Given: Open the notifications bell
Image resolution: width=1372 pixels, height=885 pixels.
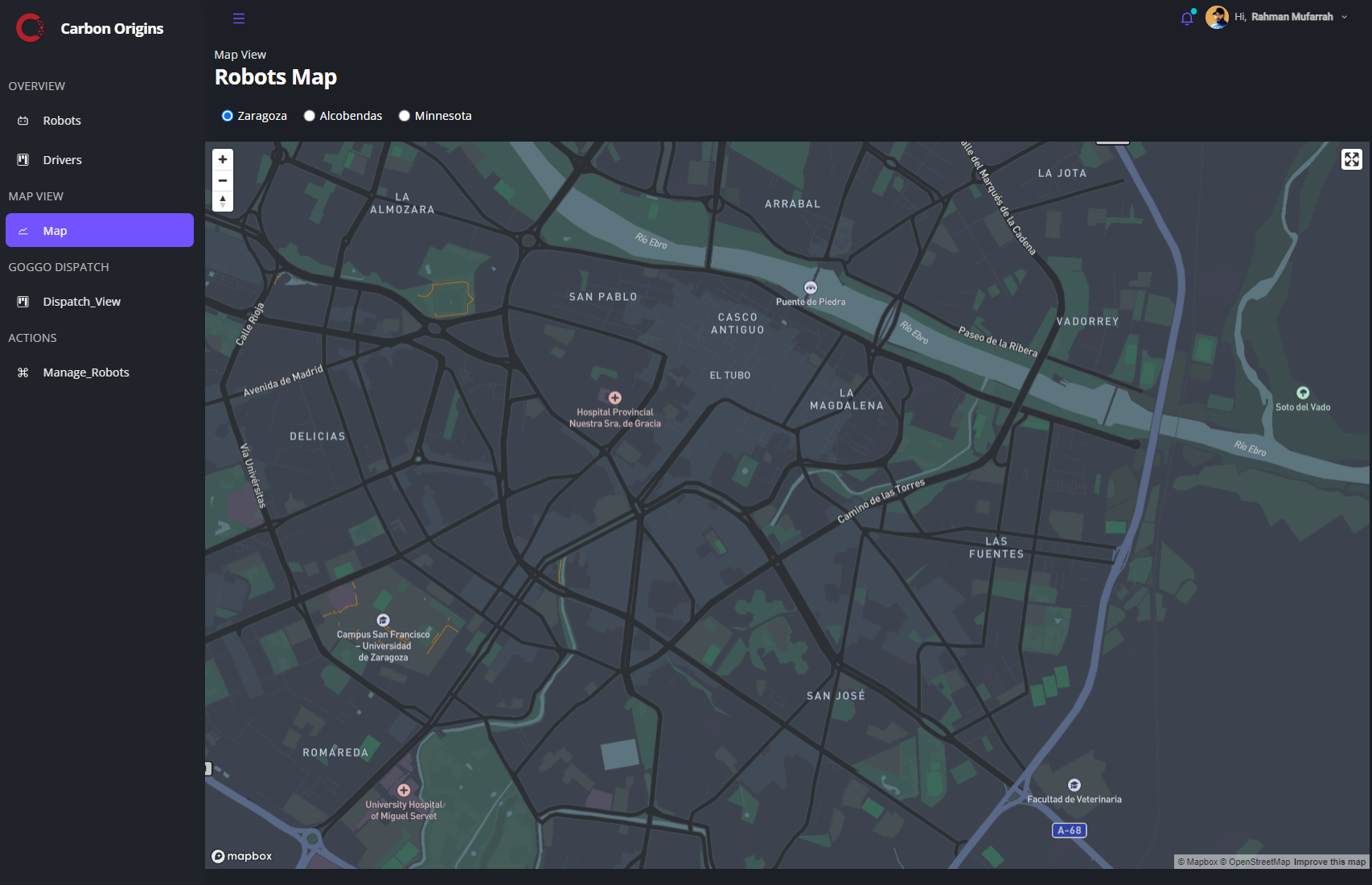Looking at the screenshot, I should pyautogui.click(x=1186, y=19).
